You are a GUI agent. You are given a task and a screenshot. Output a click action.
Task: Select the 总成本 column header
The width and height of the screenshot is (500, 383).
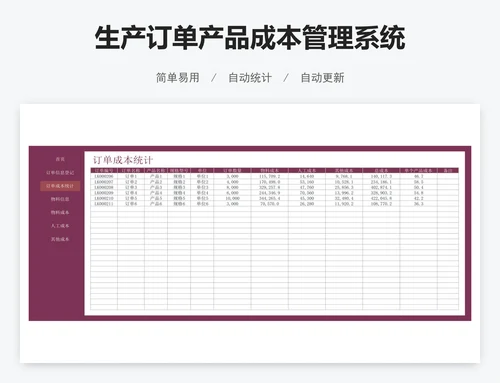coord(381,171)
